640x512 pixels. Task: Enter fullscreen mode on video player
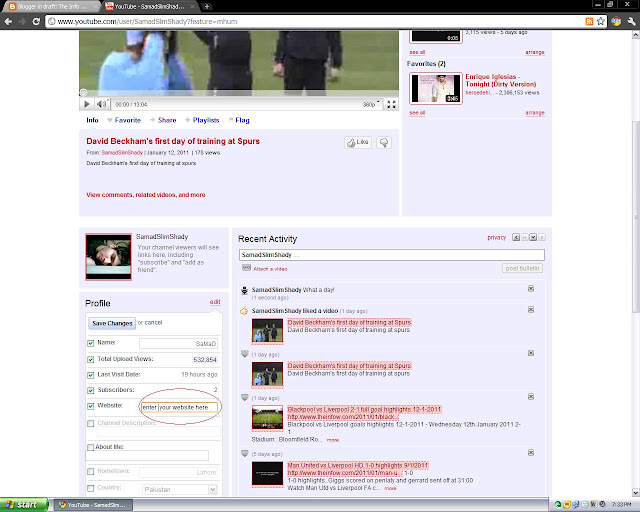391,104
